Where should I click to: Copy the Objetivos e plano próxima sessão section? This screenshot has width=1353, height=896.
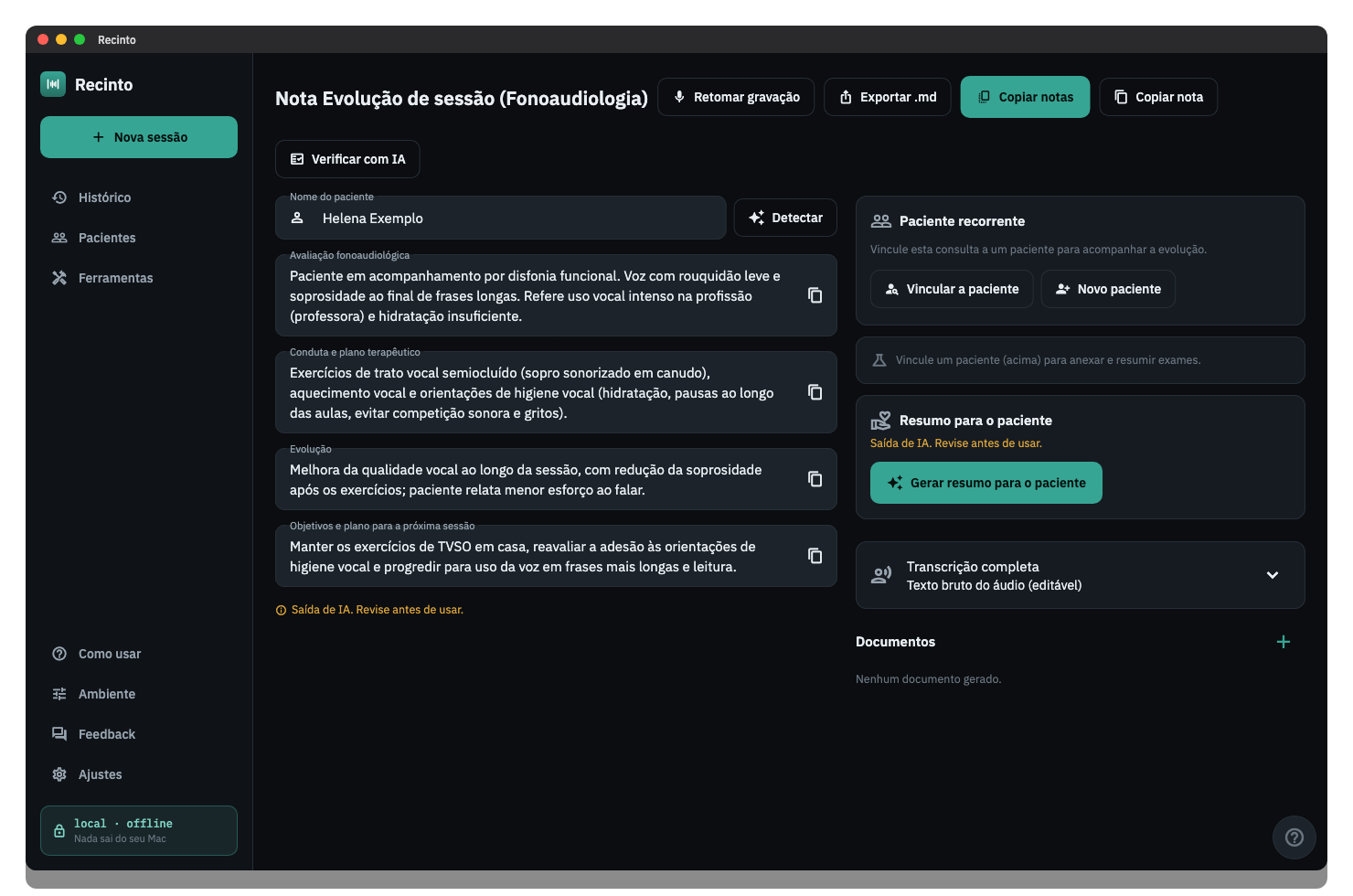(x=815, y=556)
